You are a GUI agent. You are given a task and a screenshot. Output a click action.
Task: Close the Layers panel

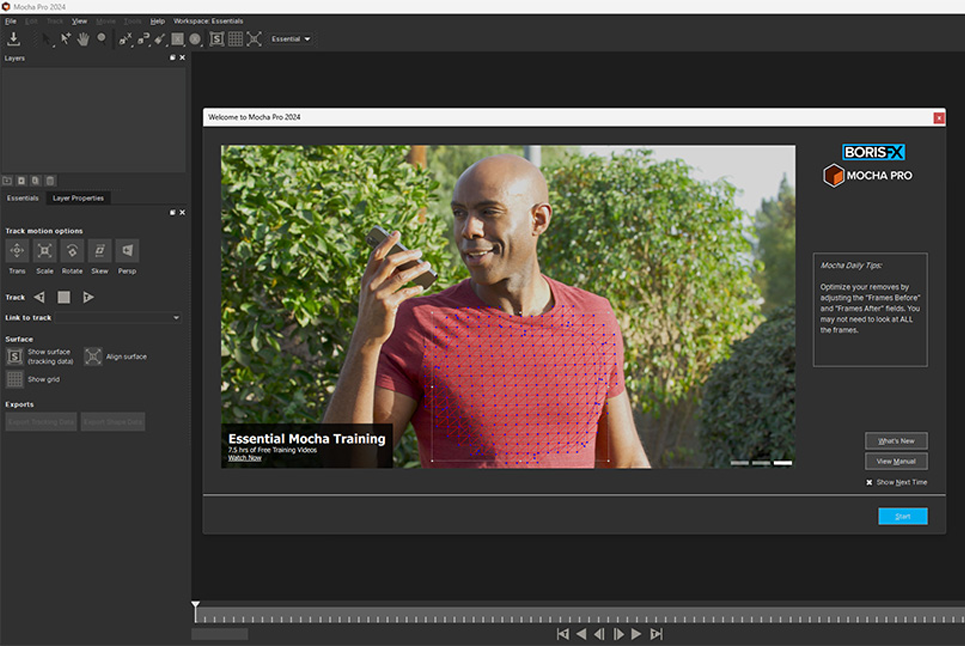coord(182,57)
